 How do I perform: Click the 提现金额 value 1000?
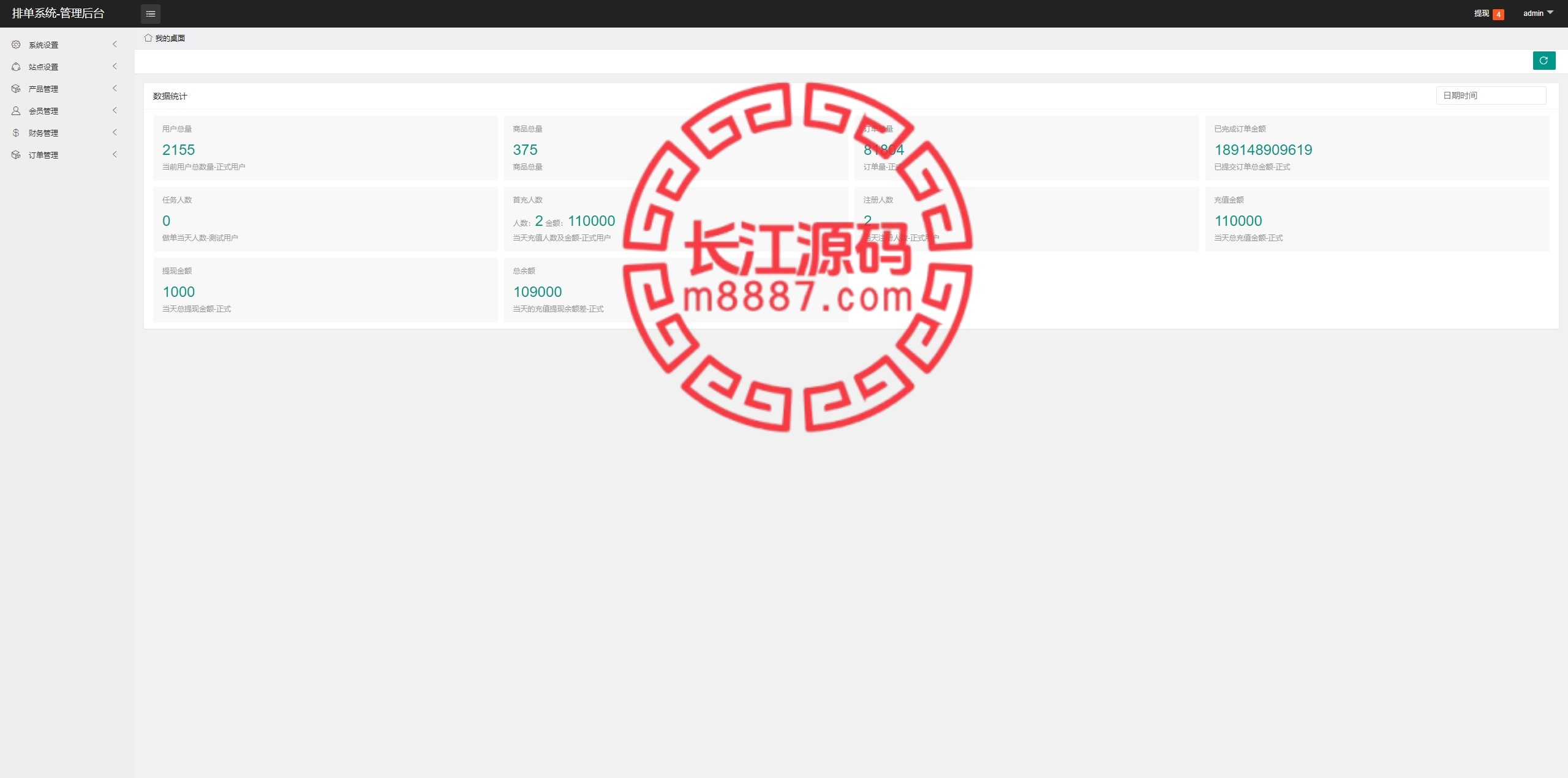pos(178,292)
